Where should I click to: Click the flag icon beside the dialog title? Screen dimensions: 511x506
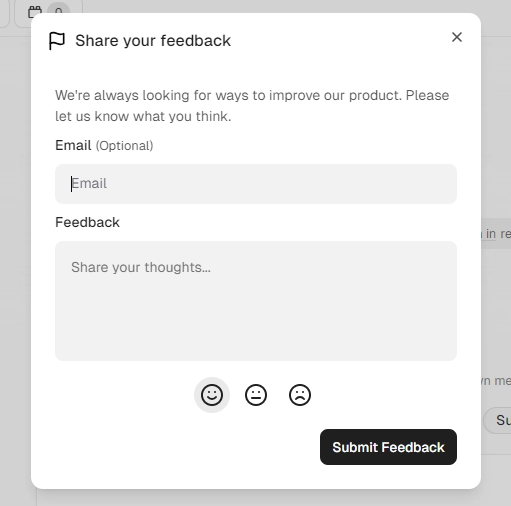pos(57,41)
